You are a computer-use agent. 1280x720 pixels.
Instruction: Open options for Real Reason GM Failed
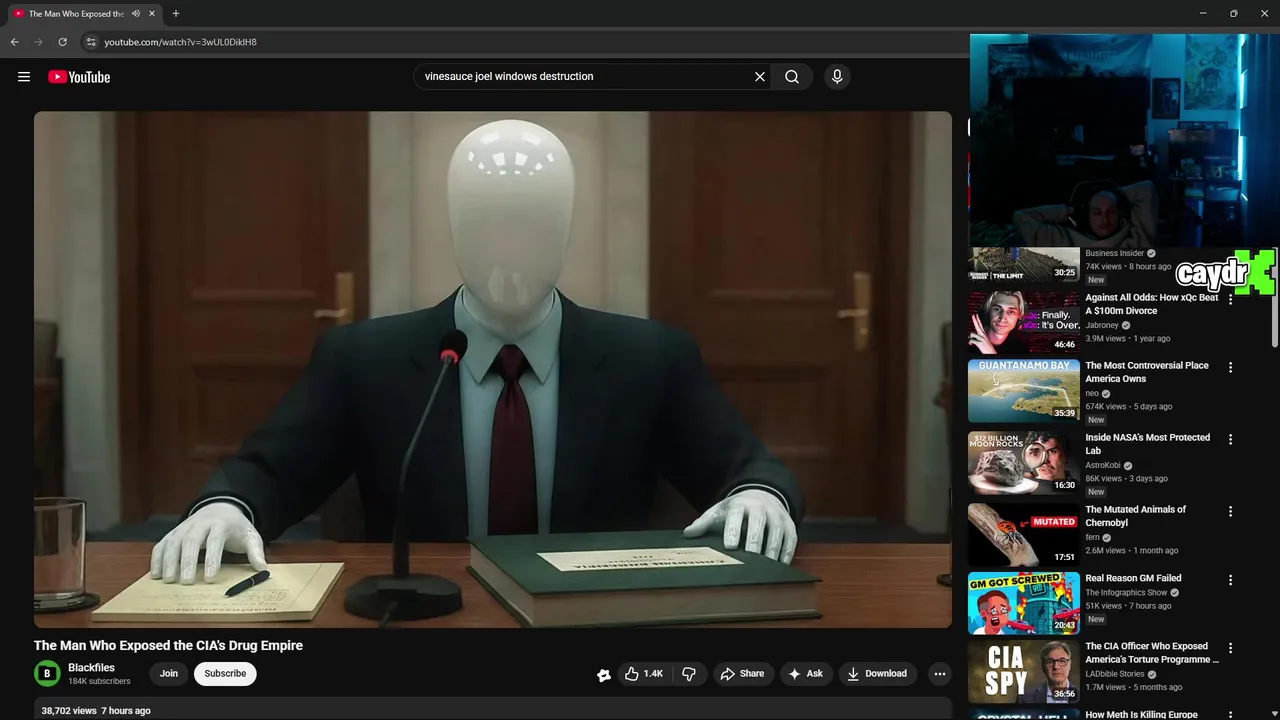coord(1231,580)
